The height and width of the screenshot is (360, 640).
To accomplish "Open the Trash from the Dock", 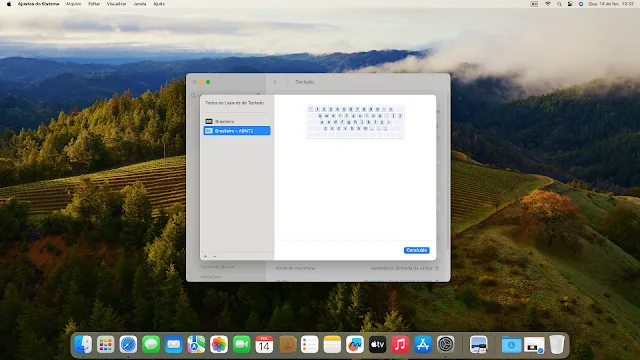I will click(x=557, y=344).
